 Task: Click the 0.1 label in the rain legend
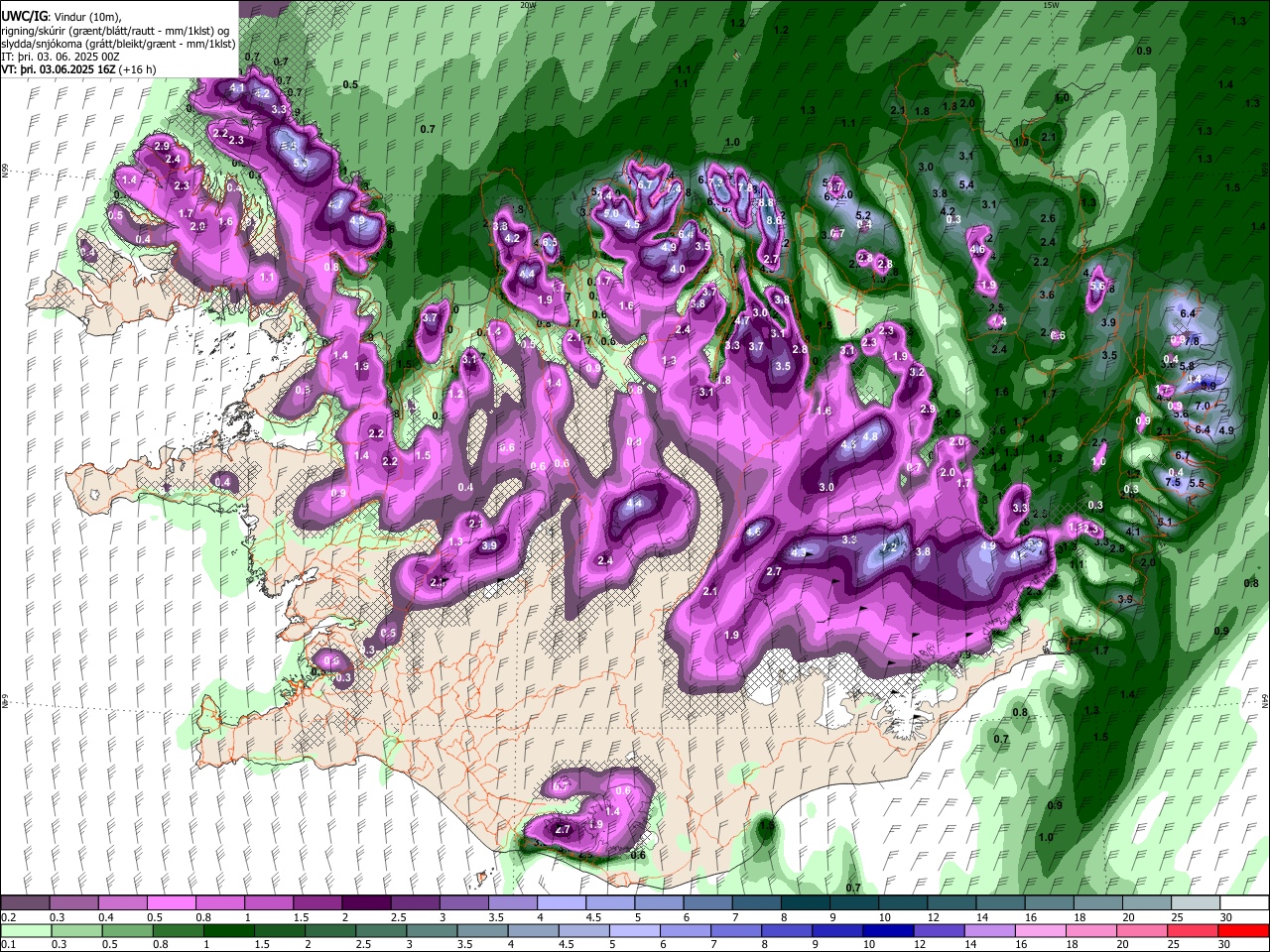(x=9, y=945)
